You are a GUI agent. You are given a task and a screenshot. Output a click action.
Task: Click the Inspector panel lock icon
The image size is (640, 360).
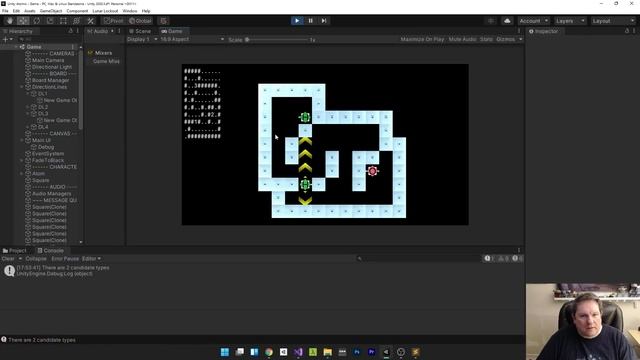(x=627, y=31)
